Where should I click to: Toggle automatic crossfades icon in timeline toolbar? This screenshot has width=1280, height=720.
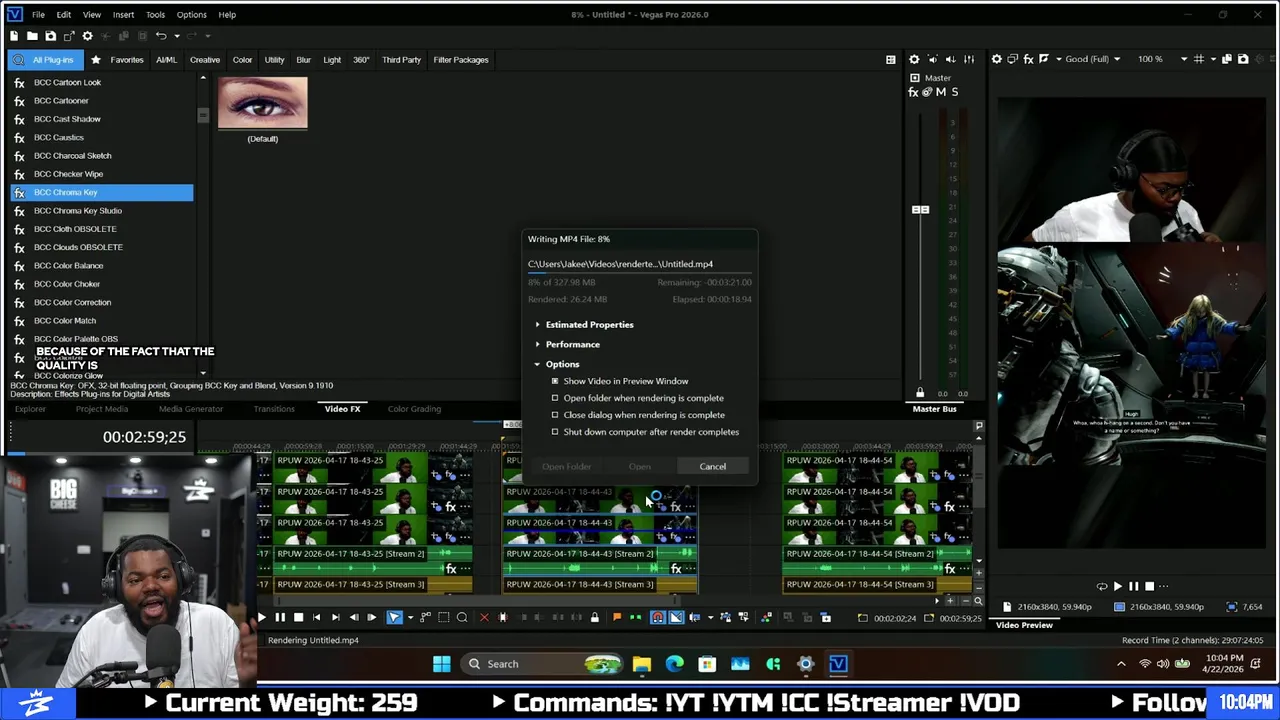click(x=676, y=618)
